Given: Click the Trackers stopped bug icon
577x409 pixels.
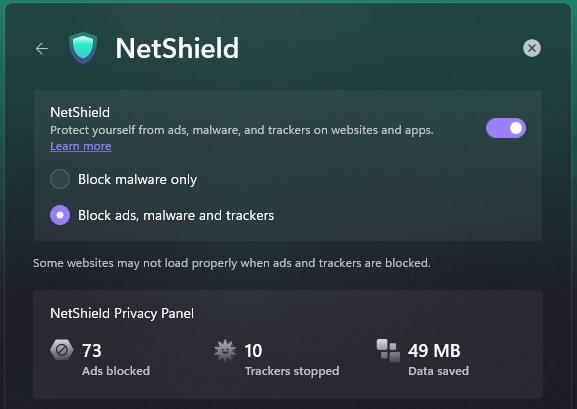Looking at the screenshot, I should tap(225, 350).
